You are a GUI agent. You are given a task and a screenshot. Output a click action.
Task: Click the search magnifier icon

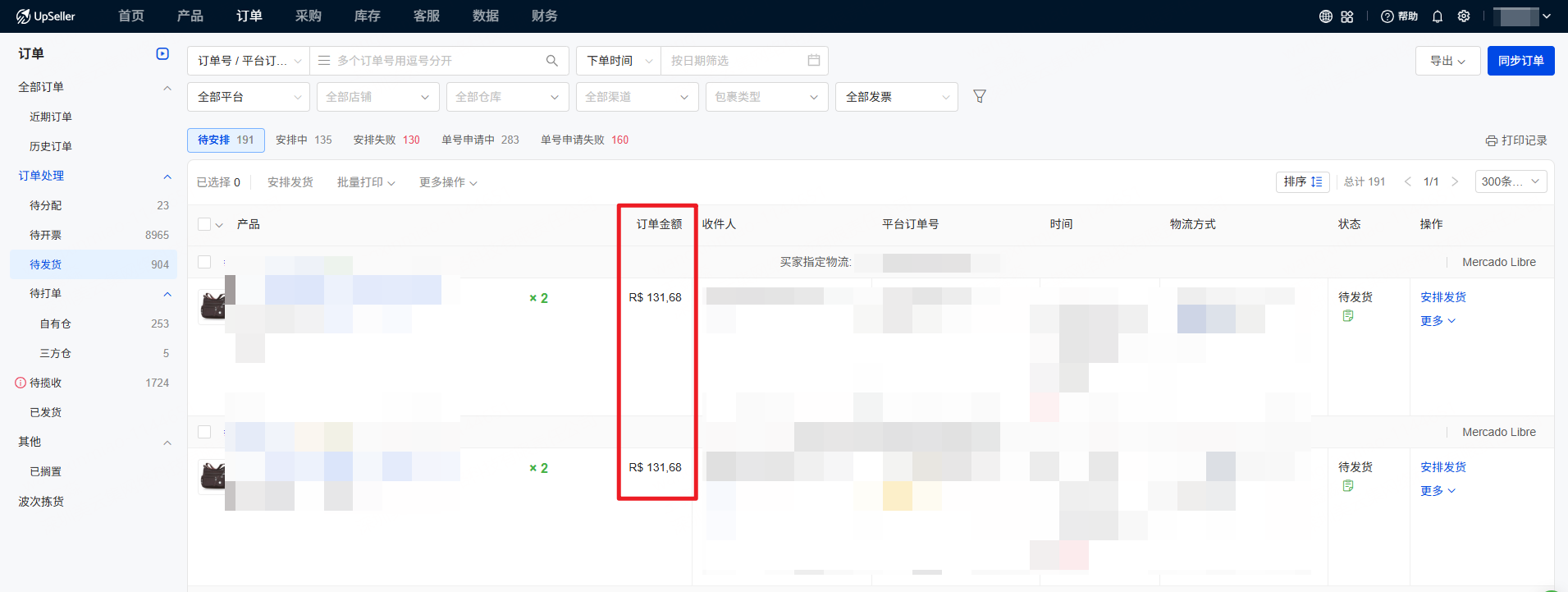pyautogui.click(x=552, y=61)
